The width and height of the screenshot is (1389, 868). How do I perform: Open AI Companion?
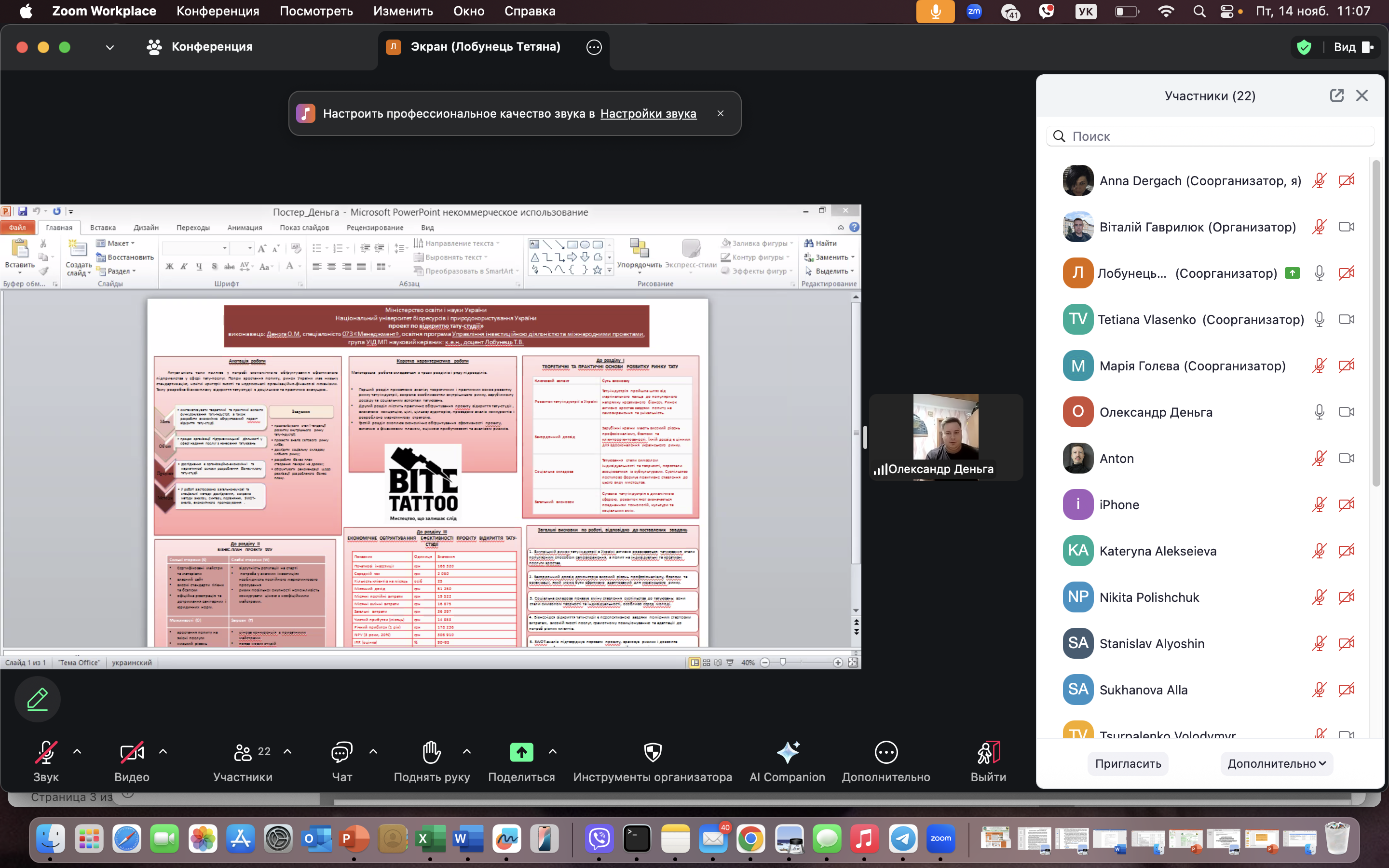point(787,752)
